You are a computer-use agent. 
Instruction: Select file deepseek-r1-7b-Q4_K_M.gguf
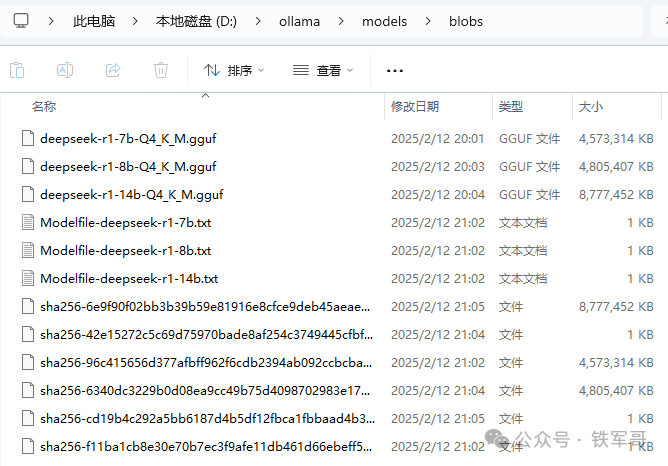[x=128, y=138]
